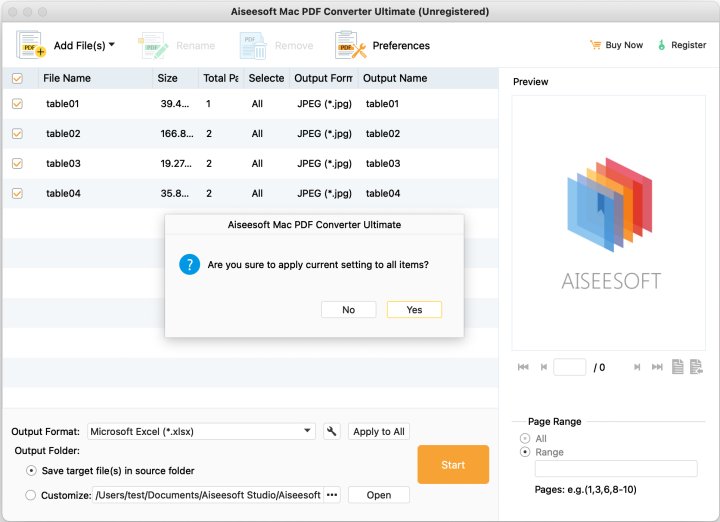Uncheck the table04 checkbox

pyautogui.click(x=17, y=193)
